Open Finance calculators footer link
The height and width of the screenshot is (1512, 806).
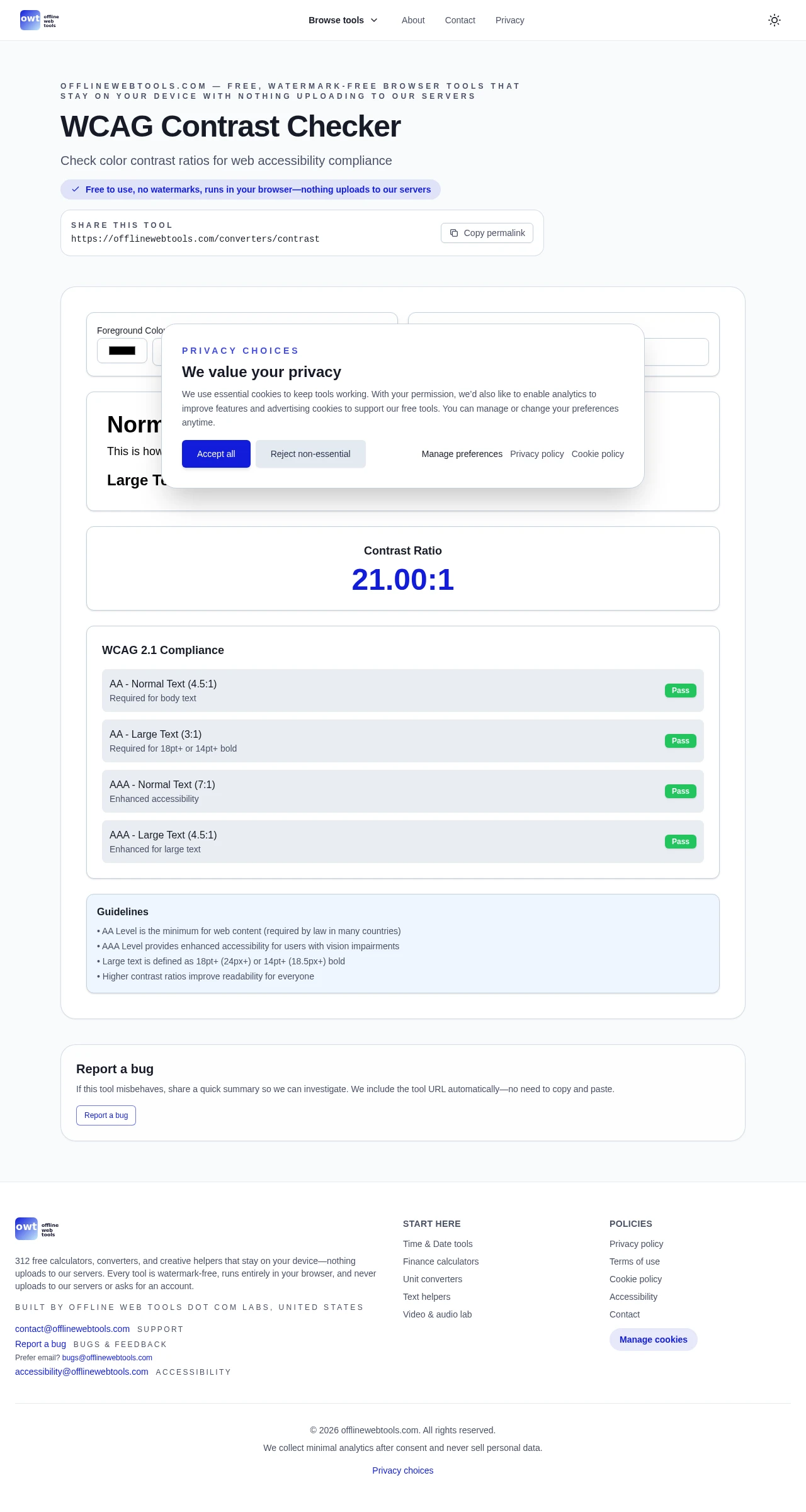(441, 1261)
